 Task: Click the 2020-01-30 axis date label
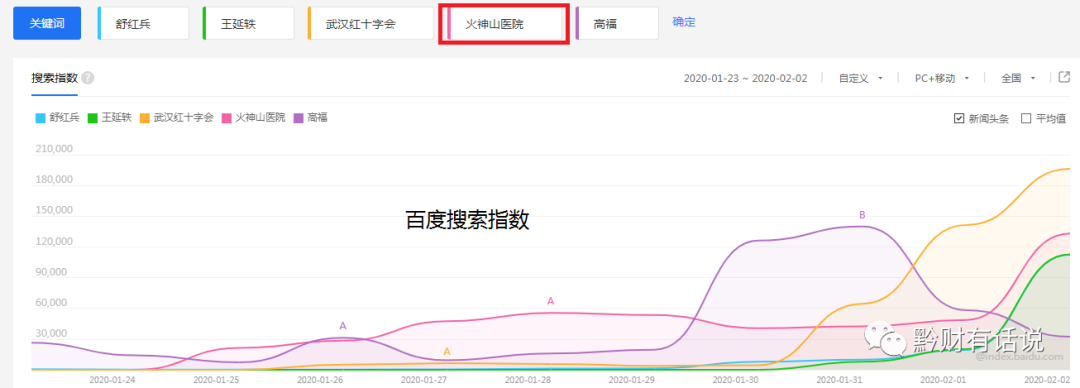(x=735, y=380)
